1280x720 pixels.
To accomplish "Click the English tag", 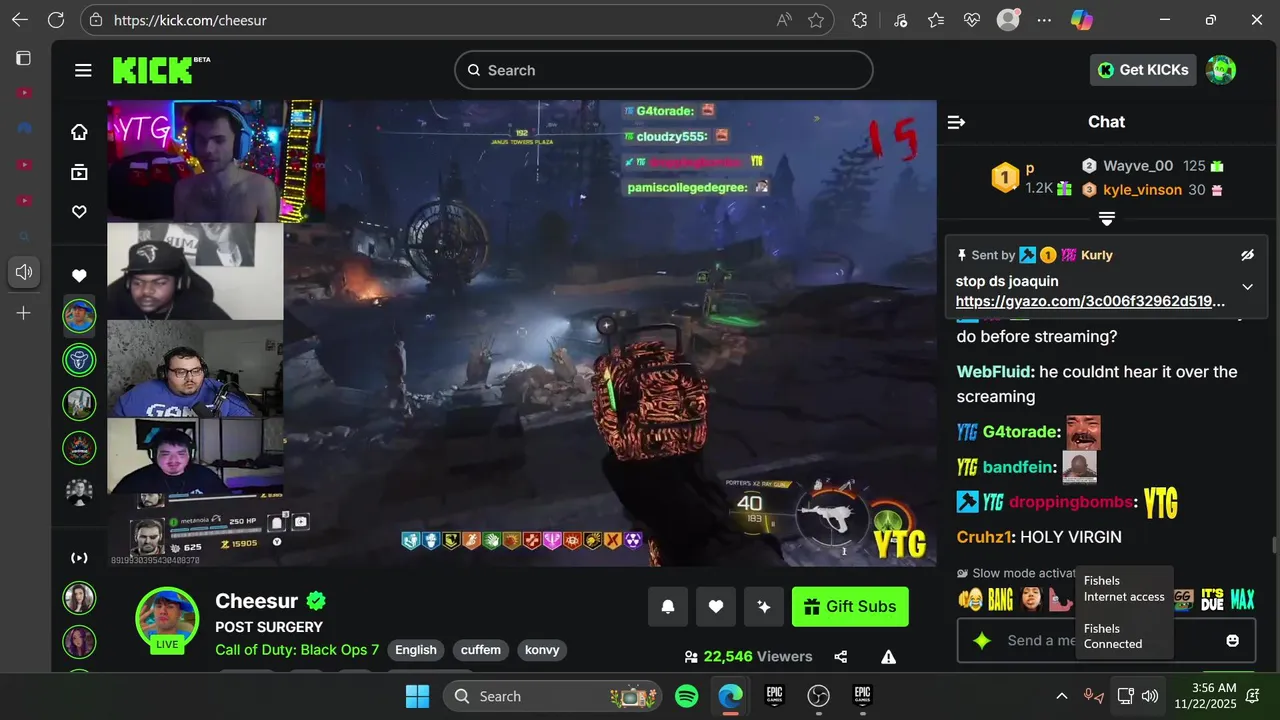I will 416,650.
